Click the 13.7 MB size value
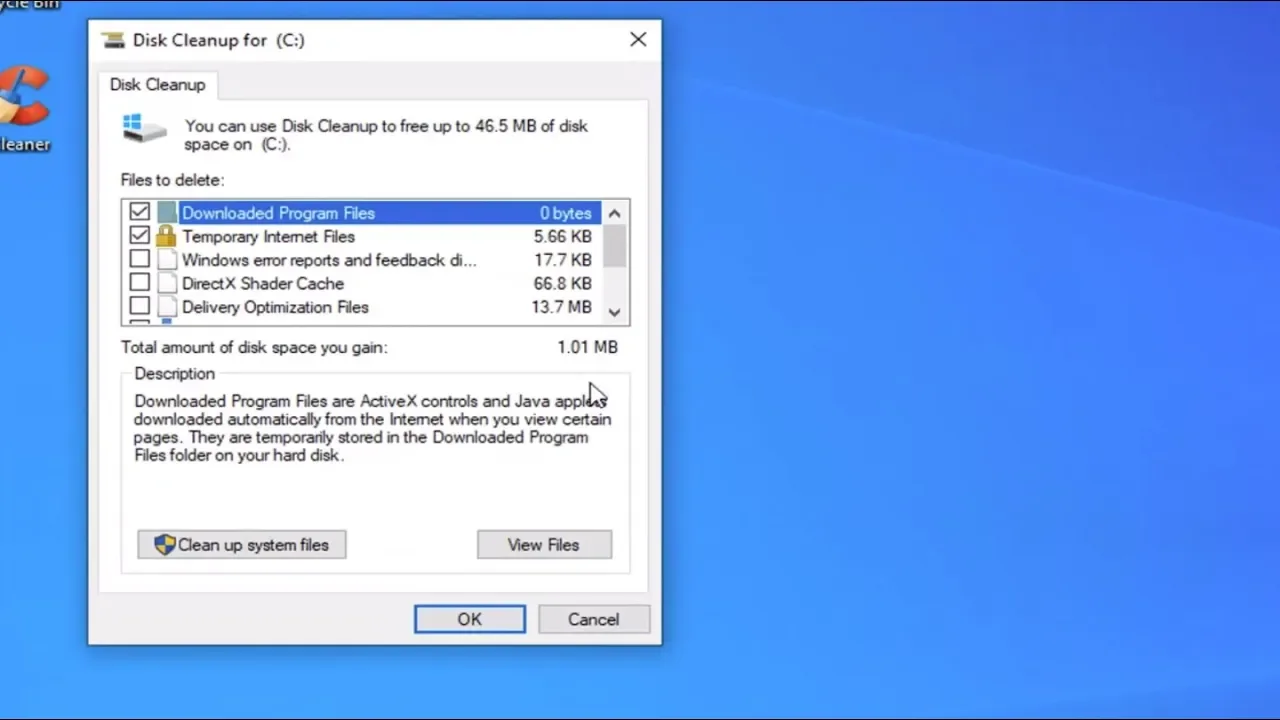Viewport: 1280px width, 720px height. (562, 307)
